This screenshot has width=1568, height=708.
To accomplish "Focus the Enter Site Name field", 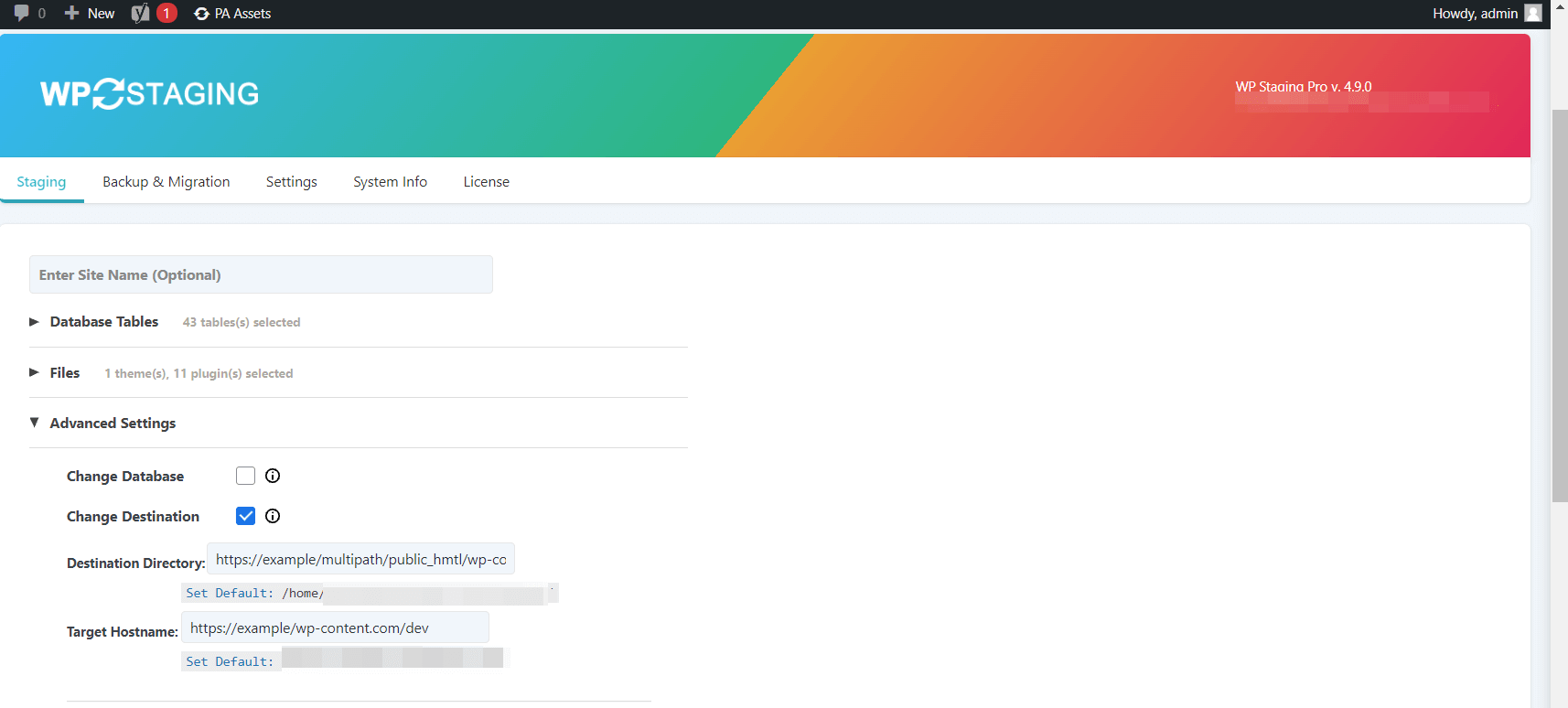I will [261, 274].
